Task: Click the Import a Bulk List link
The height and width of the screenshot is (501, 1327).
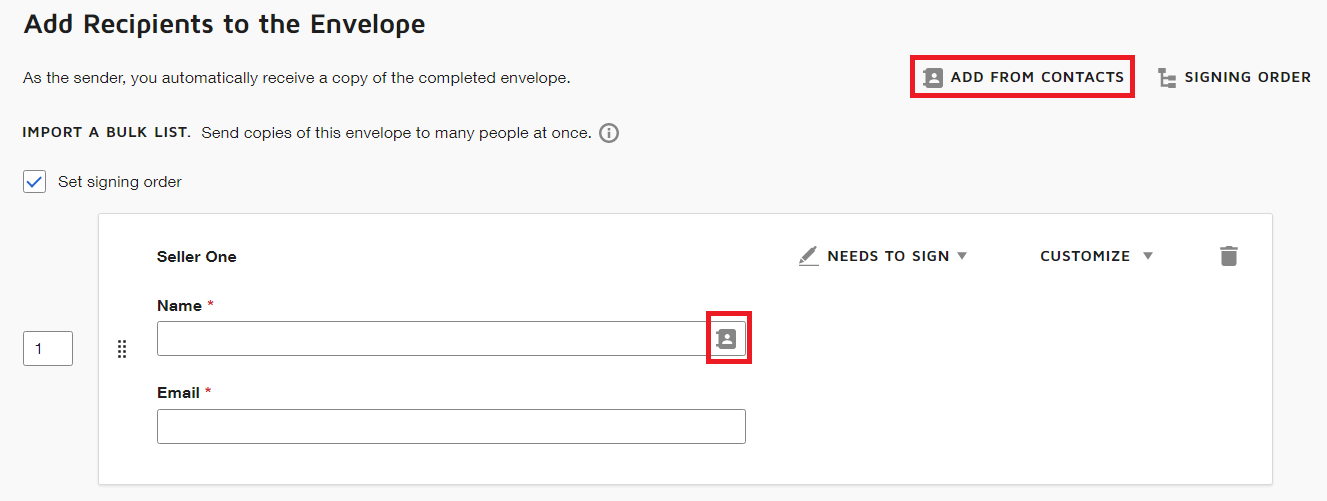Action: pyautogui.click(x=107, y=133)
